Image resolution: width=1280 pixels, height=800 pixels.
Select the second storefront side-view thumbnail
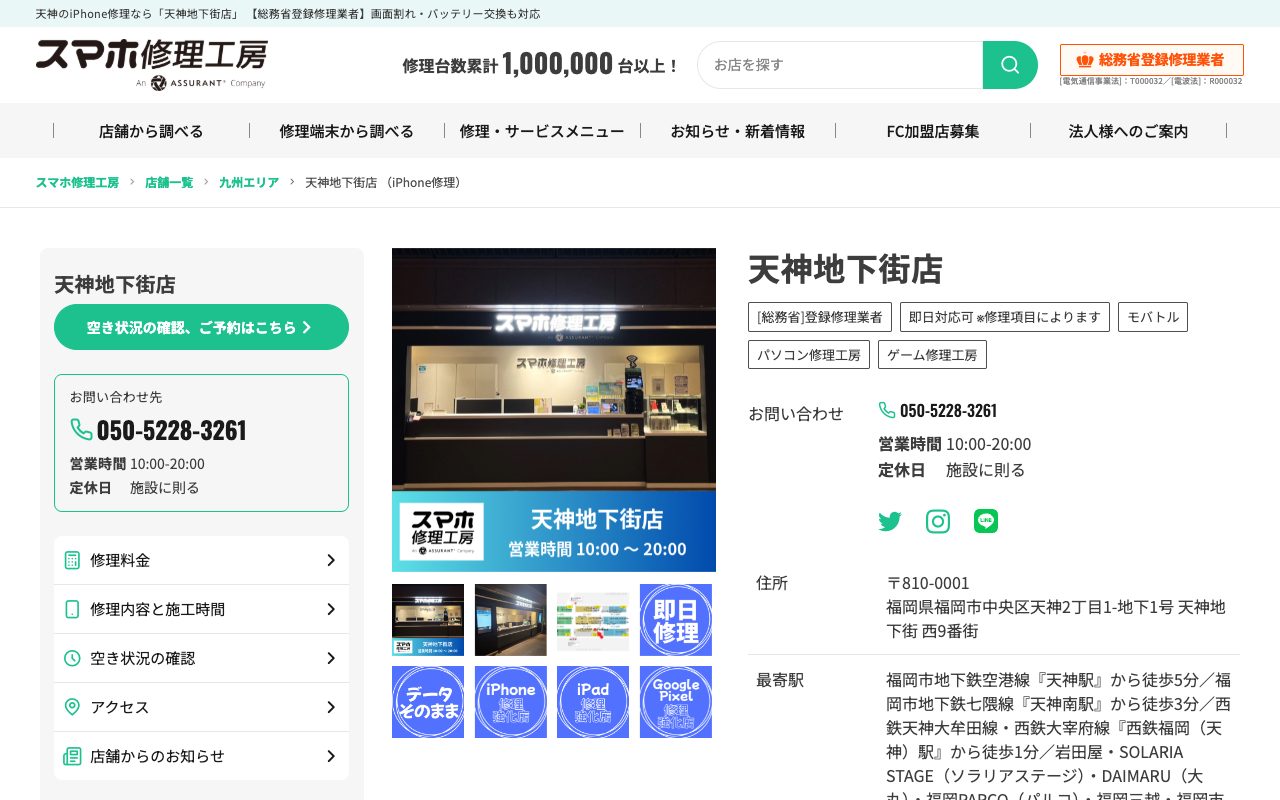(x=511, y=620)
